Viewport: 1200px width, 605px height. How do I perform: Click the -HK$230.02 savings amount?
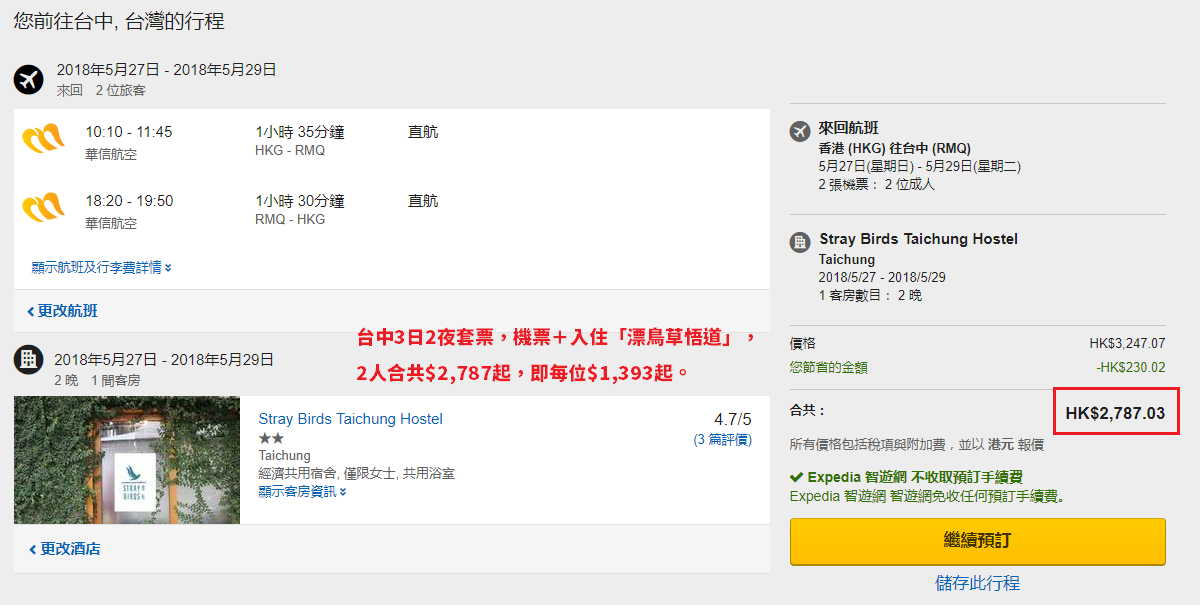(x=1130, y=367)
